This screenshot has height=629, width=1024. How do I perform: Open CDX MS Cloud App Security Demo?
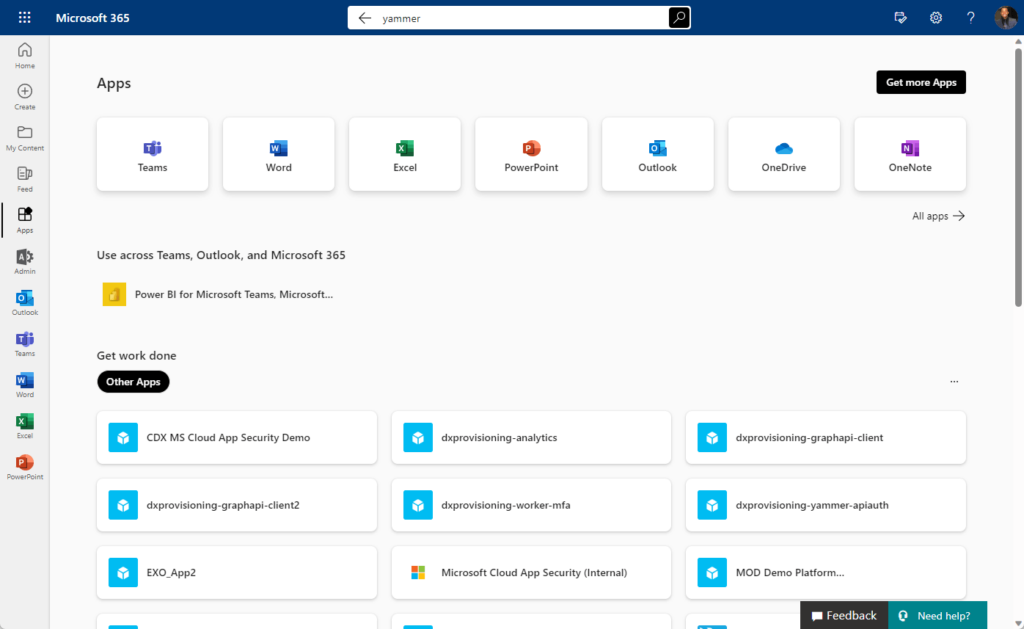[x=237, y=438]
